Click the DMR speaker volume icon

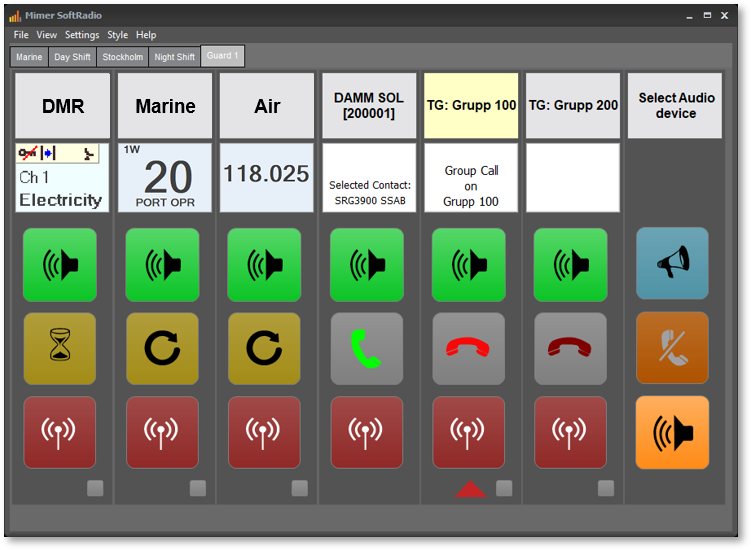click(60, 264)
